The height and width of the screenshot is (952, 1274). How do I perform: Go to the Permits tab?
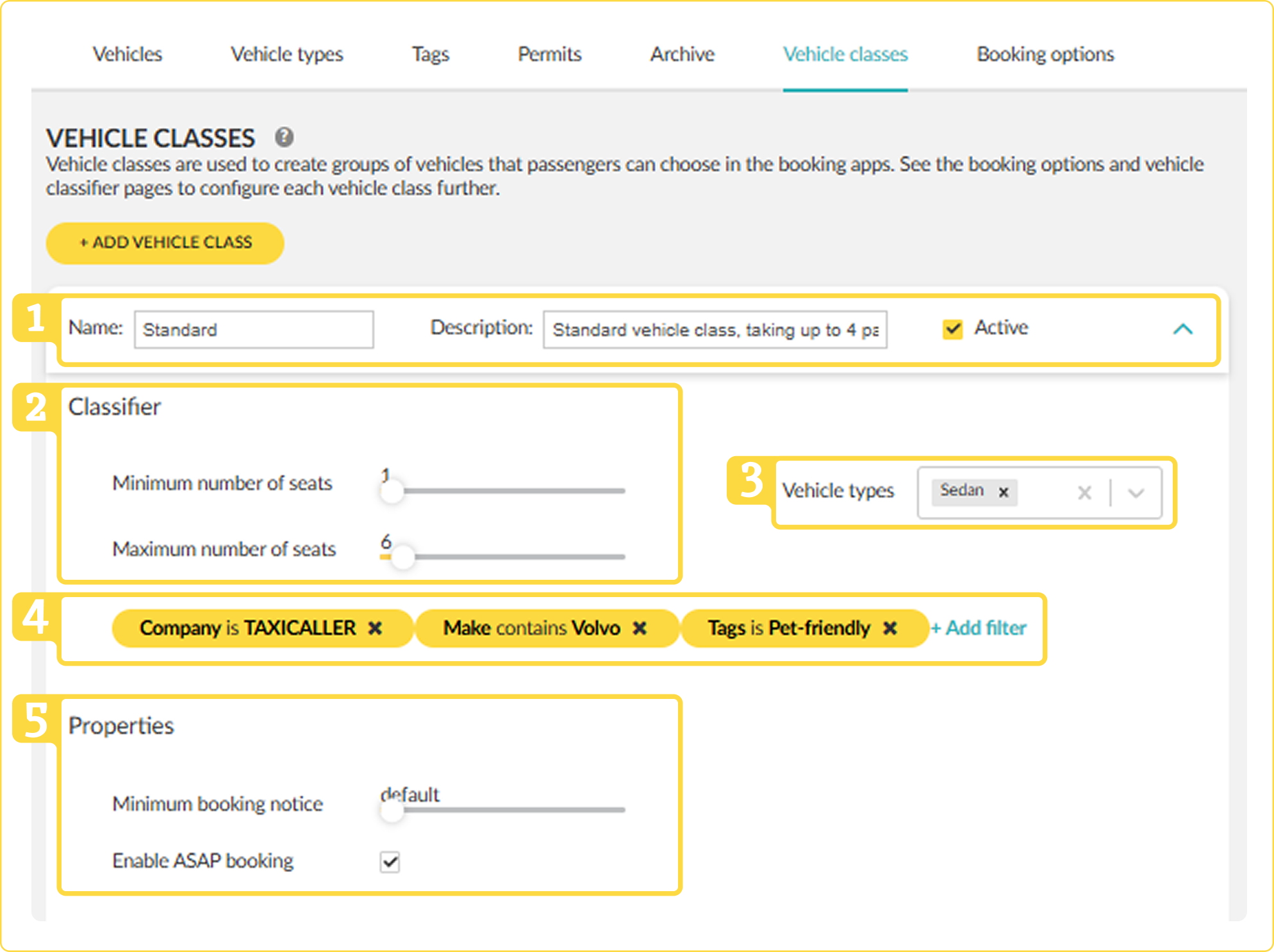coord(550,54)
